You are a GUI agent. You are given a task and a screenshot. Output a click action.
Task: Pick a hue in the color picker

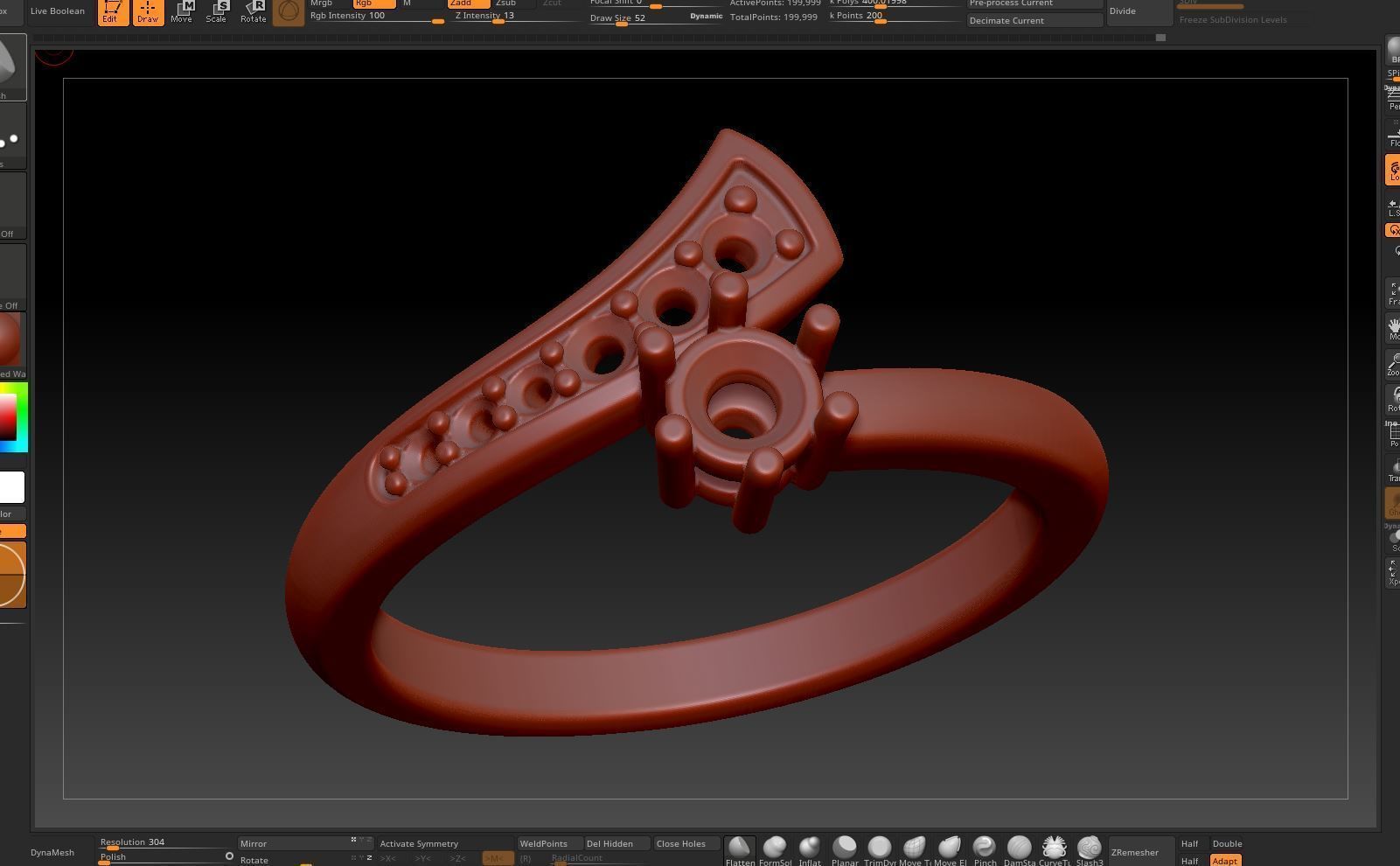click(24, 417)
